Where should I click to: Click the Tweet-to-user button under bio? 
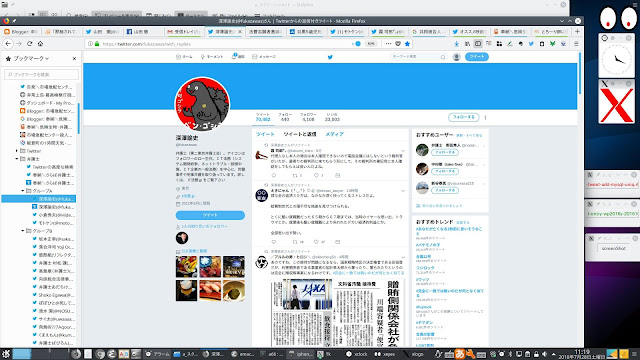tap(210, 215)
